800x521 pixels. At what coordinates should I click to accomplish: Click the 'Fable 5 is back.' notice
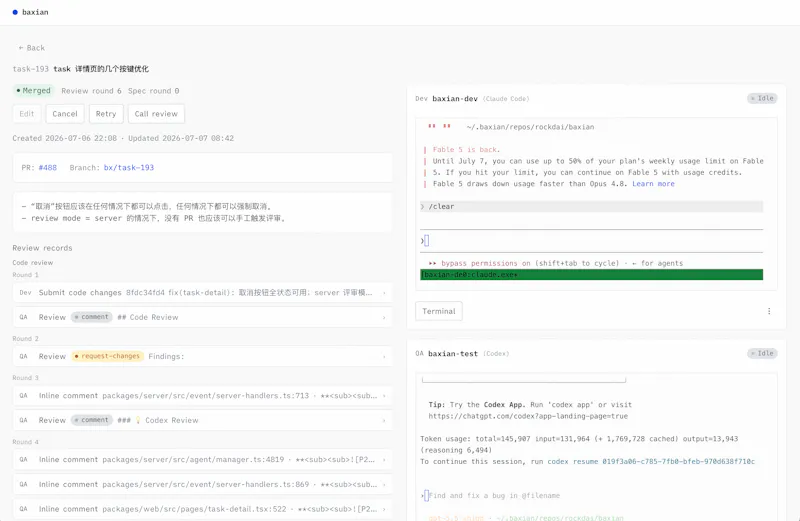tap(466, 150)
